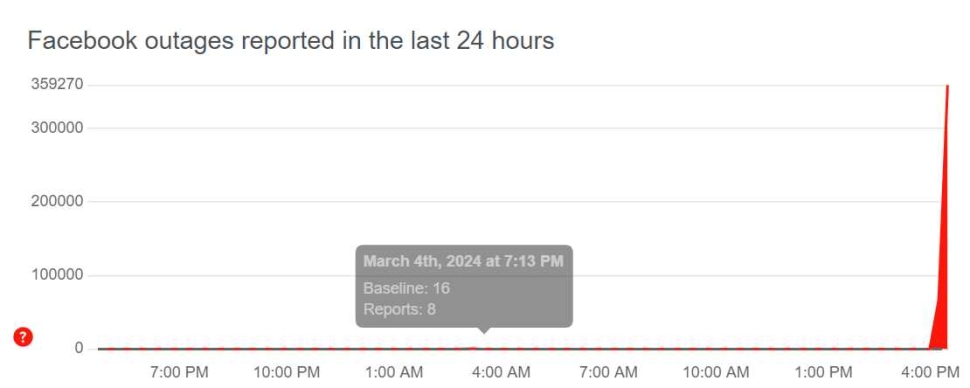Screen dimensions: 970x388
Task: Click the 4:00 AM time label
Action: (x=501, y=373)
